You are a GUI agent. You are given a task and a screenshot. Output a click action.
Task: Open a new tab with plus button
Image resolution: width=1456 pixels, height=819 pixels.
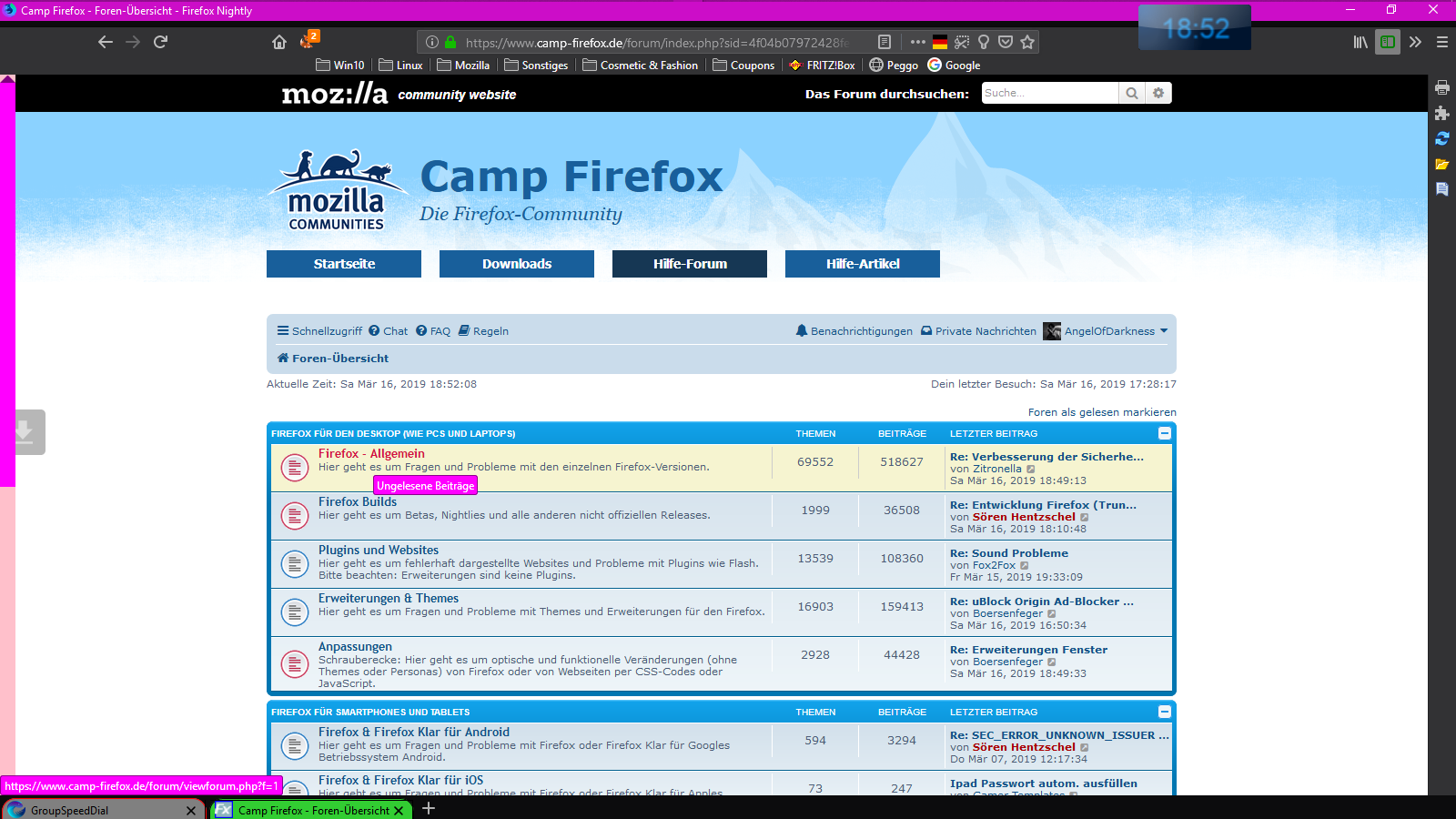pyautogui.click(x=429, y=808)
